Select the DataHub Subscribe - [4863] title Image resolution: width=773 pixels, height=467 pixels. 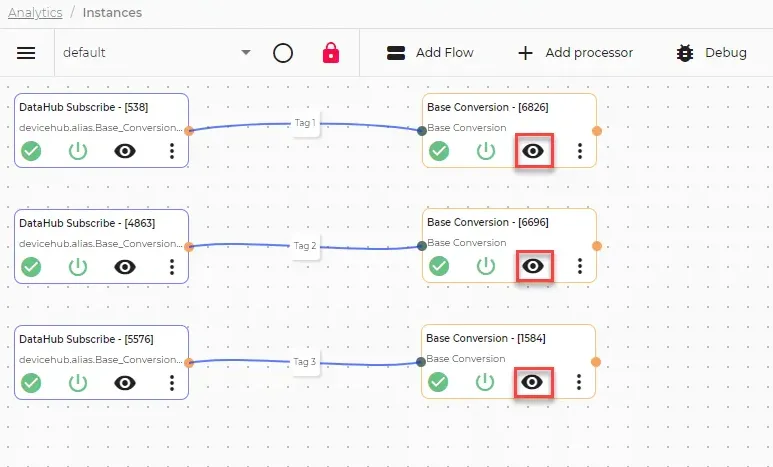tap(87, 223)
